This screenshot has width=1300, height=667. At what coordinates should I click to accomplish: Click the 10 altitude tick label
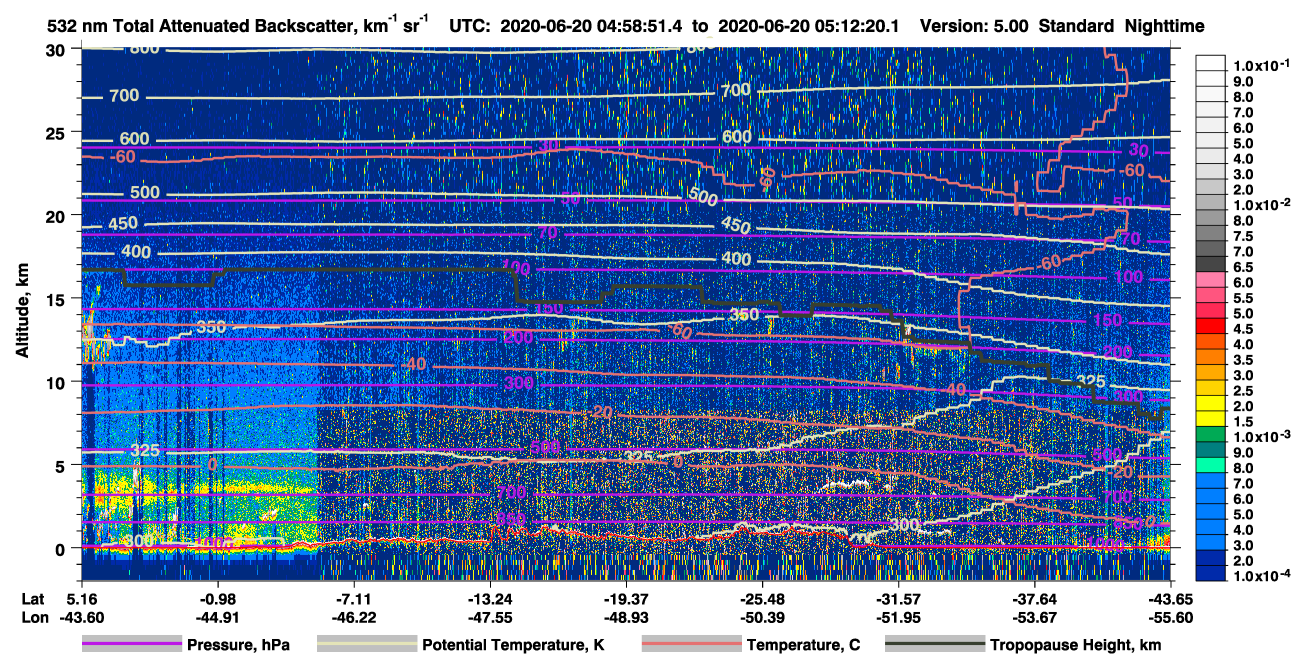click(58, 382)
